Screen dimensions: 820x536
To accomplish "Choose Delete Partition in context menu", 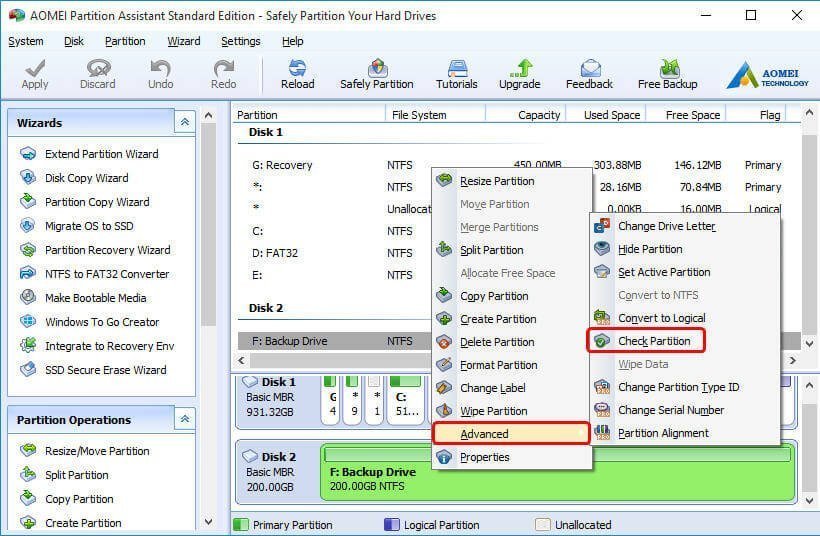I will coord(512,342).
